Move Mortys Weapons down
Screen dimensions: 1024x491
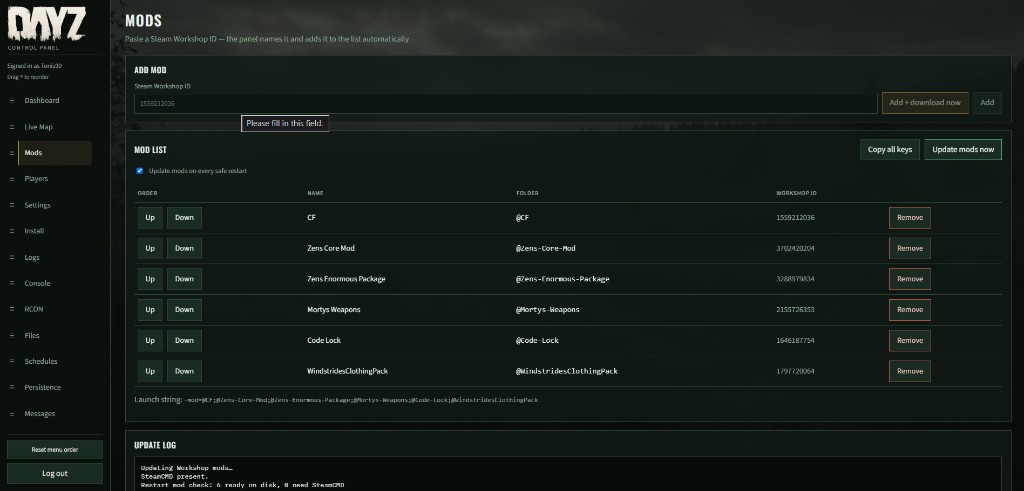coord(184,309)
